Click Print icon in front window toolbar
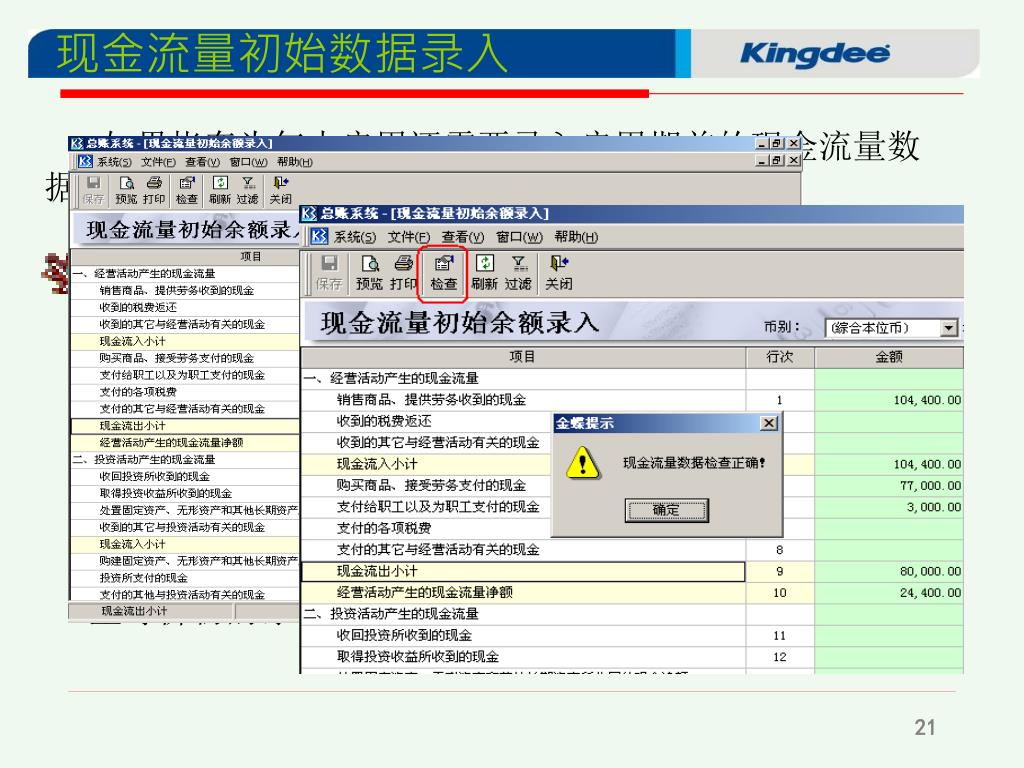1024x768 pixels. (x=404, y=272)
